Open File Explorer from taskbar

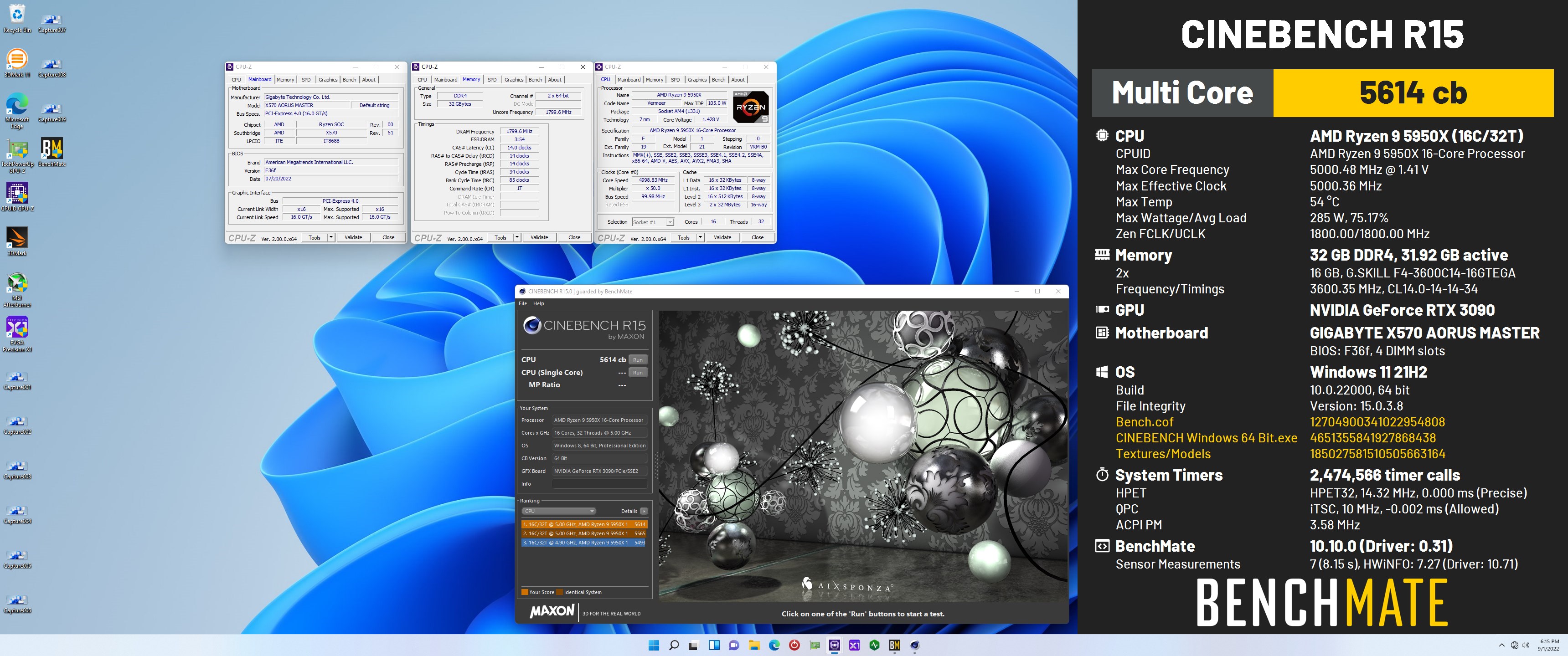[754, 645]
